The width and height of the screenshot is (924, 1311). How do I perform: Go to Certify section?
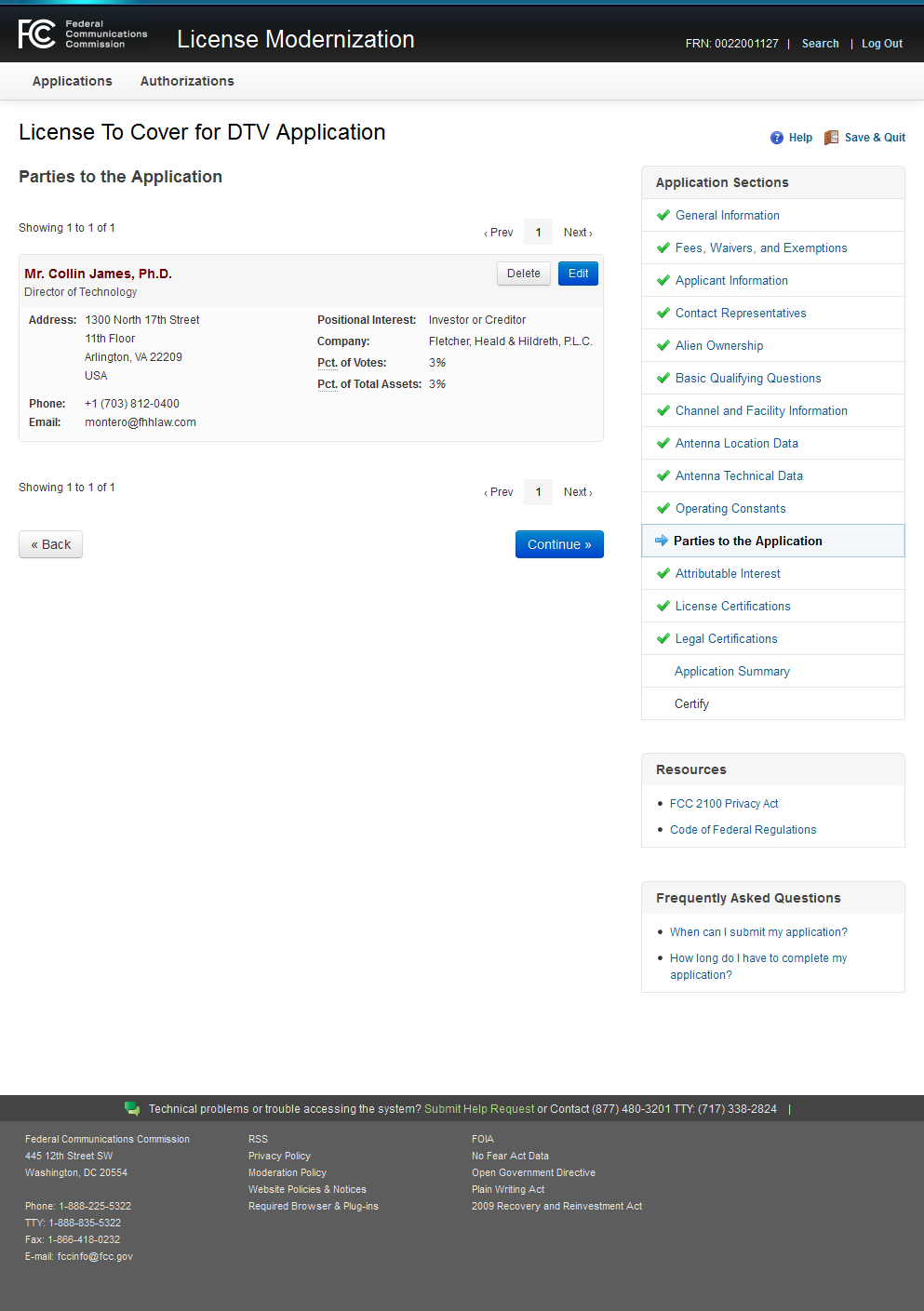tap(691, 703)
